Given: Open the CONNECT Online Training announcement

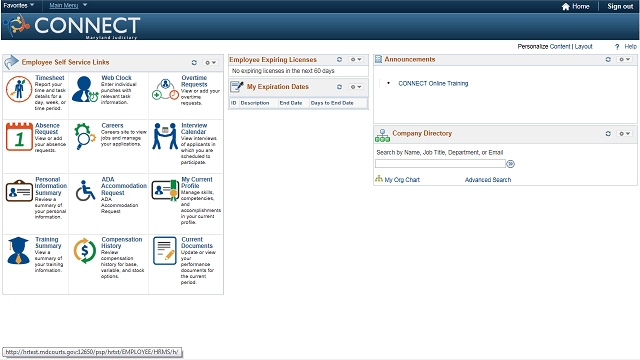Looking at the screenshot, I should coord(433,83).
